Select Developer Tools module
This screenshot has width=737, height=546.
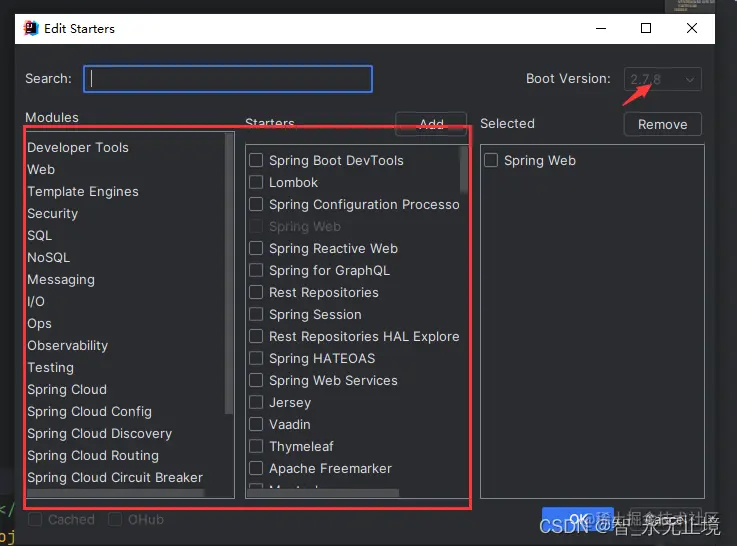tap(78, 148)
